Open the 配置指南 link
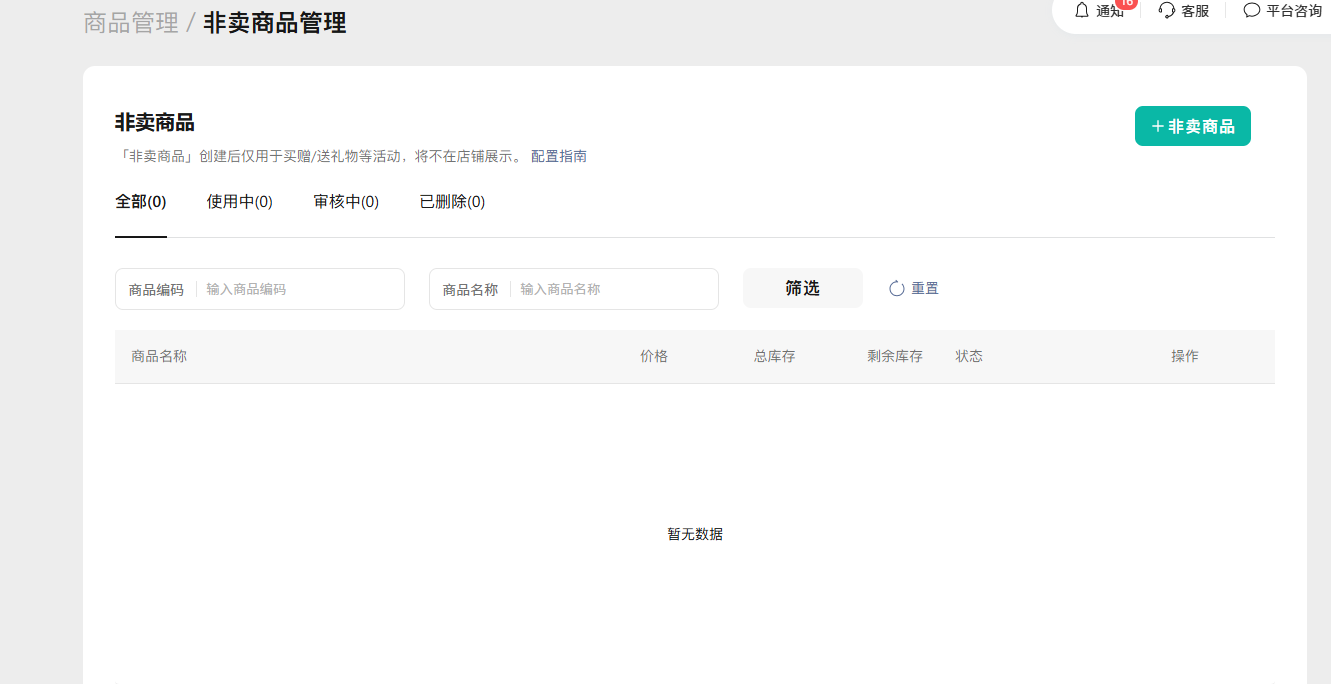Image resolution: width=1331 pixels, height=684 pixels. (559, 157)
